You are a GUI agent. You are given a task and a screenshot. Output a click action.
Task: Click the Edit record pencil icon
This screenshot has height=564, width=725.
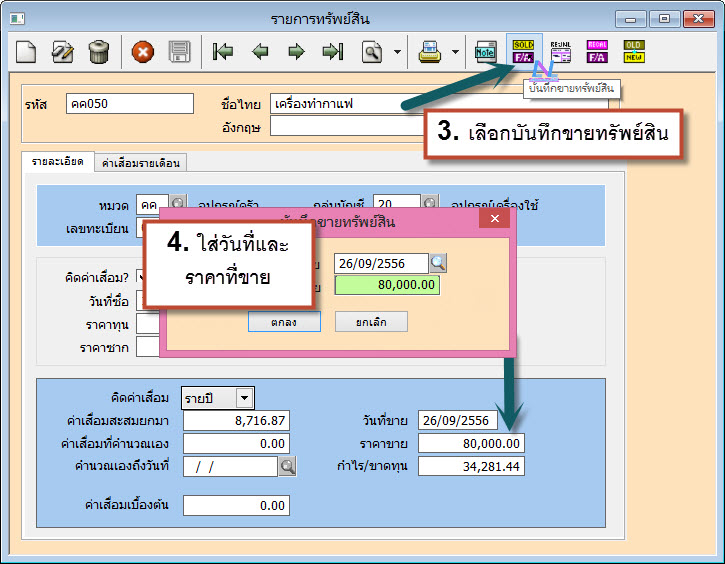click(62, 51)
